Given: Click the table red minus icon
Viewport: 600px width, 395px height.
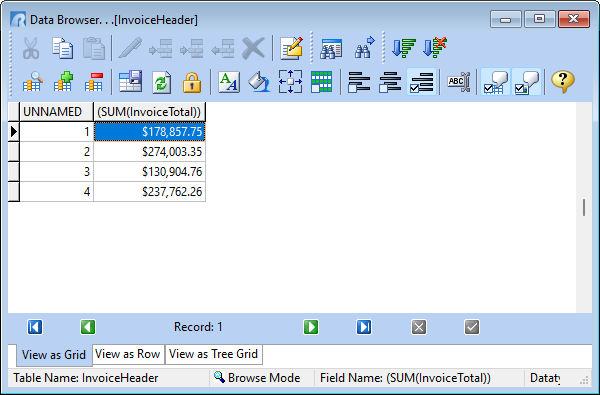Looking at the screenshot, I should (x=94, y=82).
